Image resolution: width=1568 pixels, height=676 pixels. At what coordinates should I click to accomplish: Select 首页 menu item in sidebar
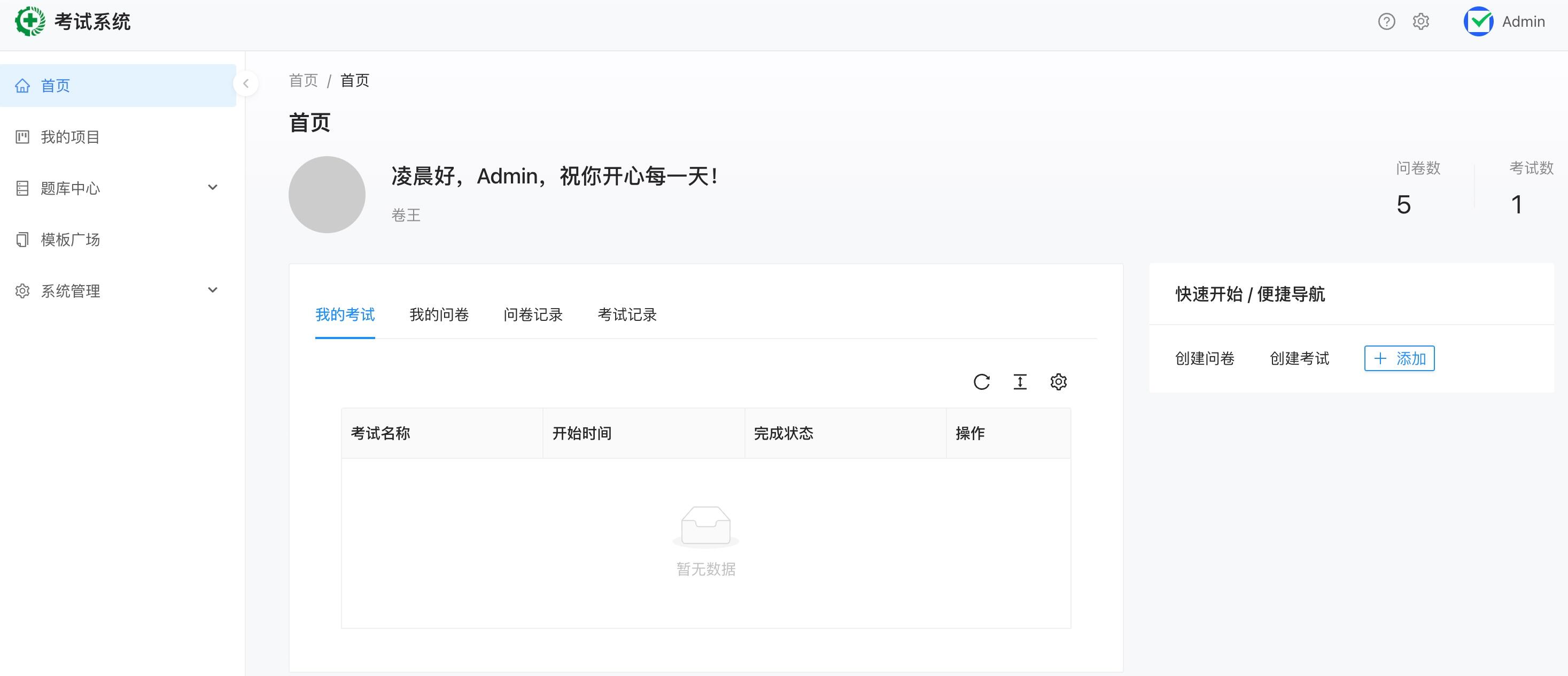118,86
